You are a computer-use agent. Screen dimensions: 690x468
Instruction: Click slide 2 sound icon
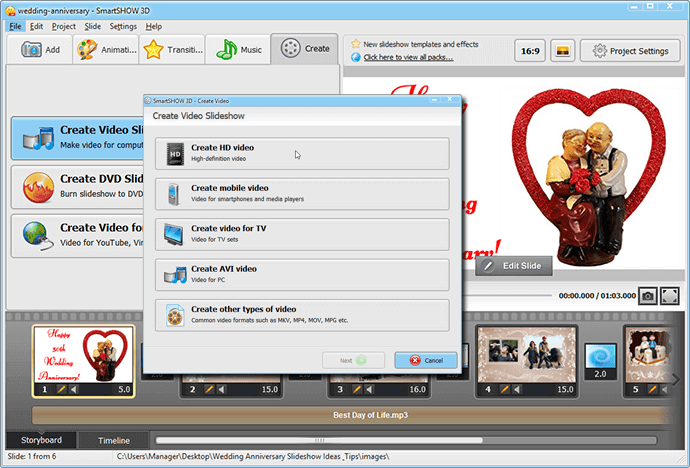222,389
